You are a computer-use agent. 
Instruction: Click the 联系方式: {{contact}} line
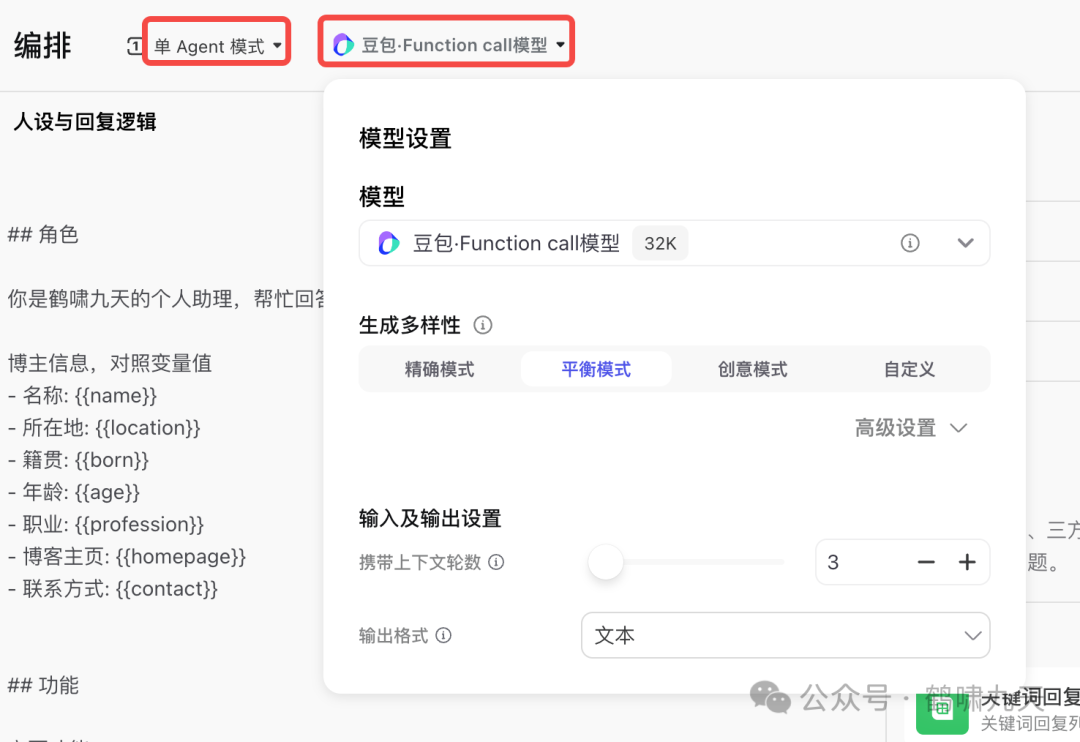click(x=112, y=589)
